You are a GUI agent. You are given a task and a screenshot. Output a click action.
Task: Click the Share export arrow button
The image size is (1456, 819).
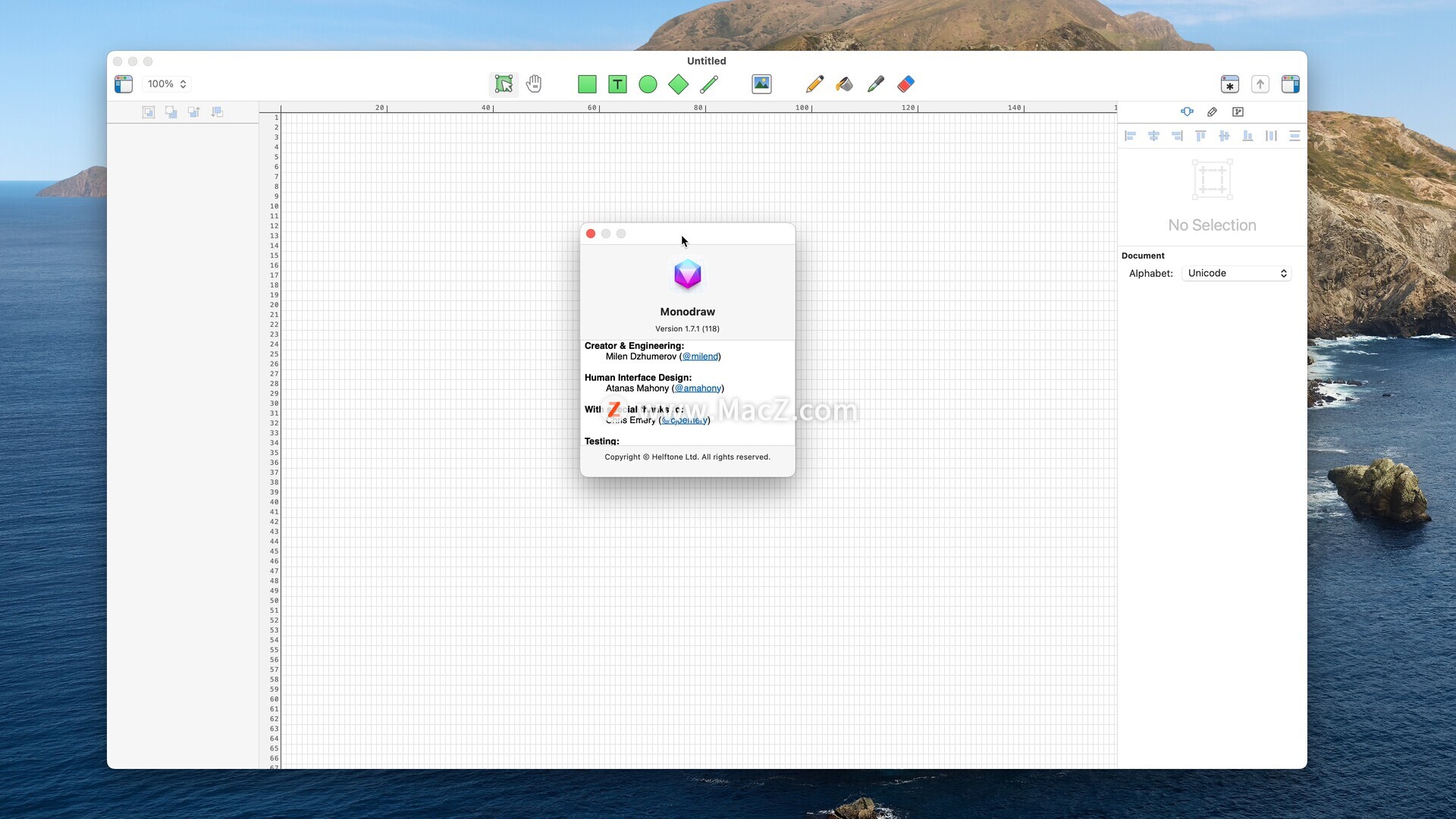[1260, 84]
